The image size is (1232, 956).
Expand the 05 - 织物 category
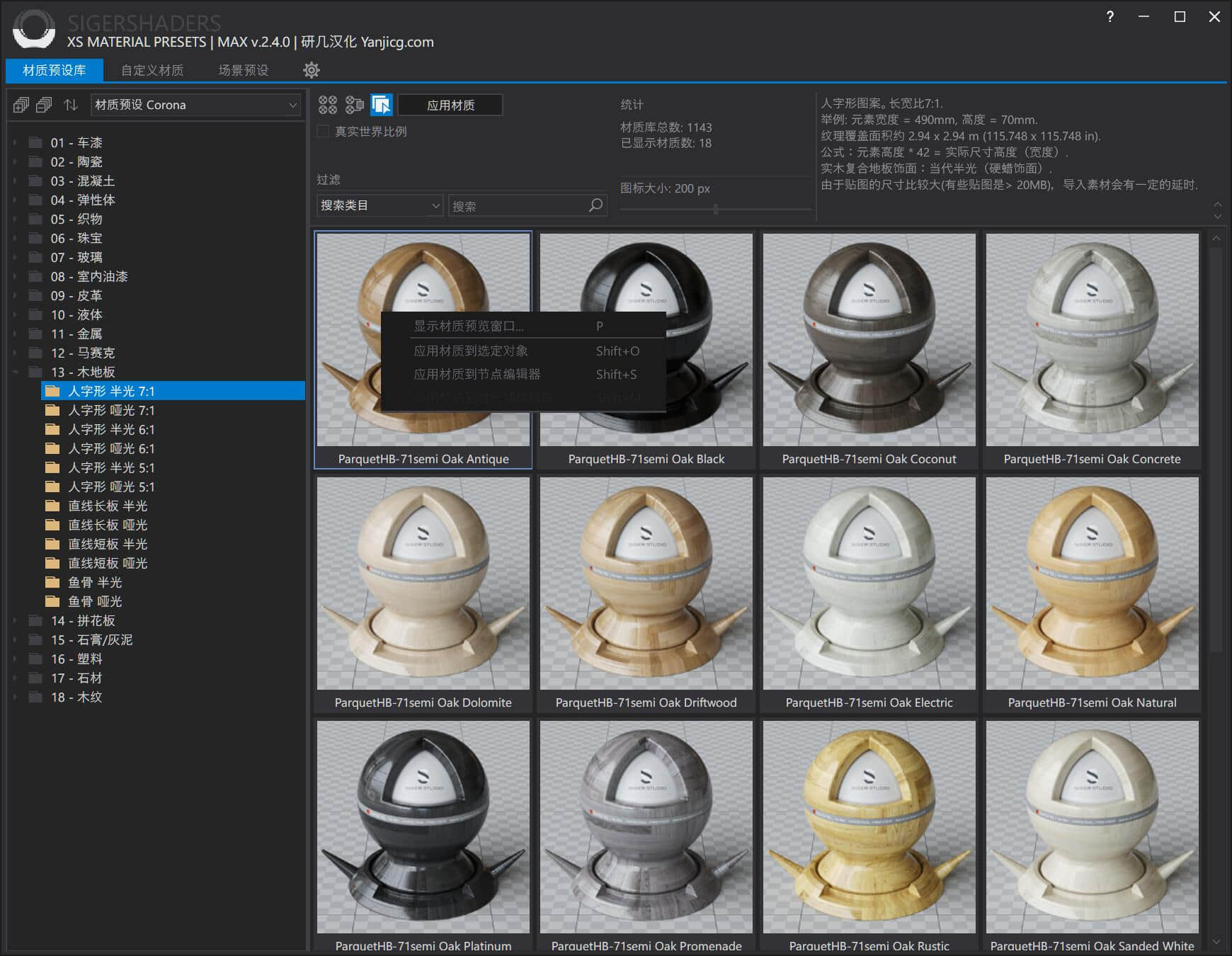tap(16, 219)
